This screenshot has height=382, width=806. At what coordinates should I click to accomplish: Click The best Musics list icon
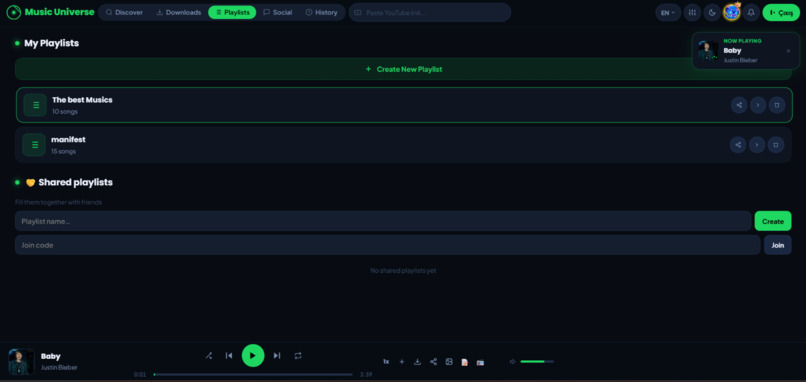35,105
